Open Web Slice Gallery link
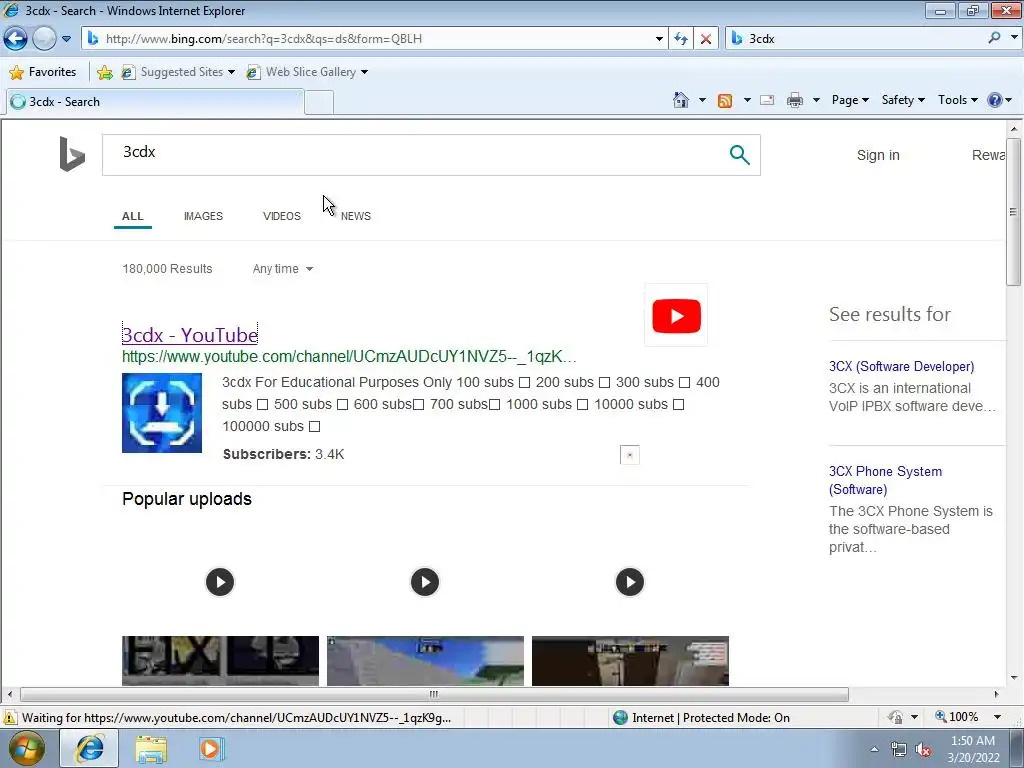The image size is (1024, 768). [307, 72]
